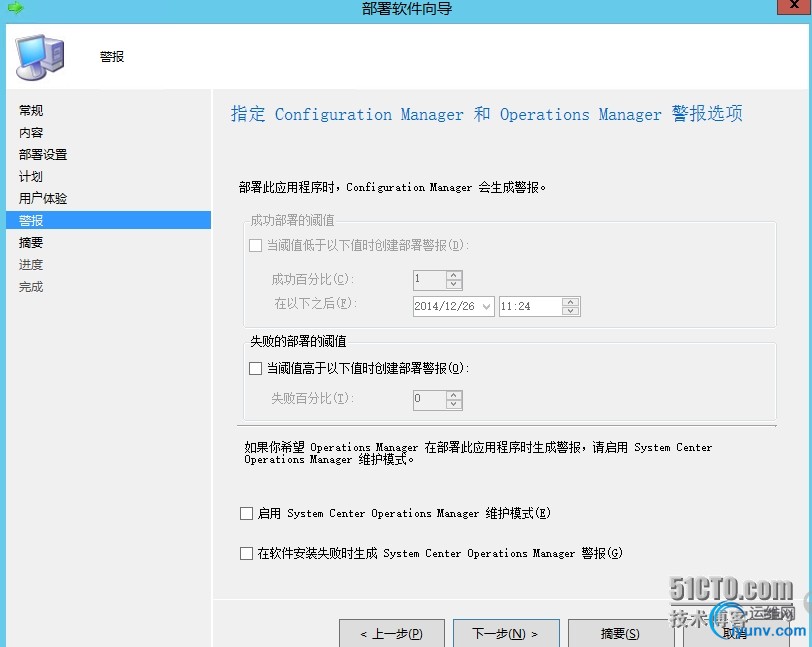812x647 pixels.
Task: Click the 在以下之后(F) label
Action: 315,303
